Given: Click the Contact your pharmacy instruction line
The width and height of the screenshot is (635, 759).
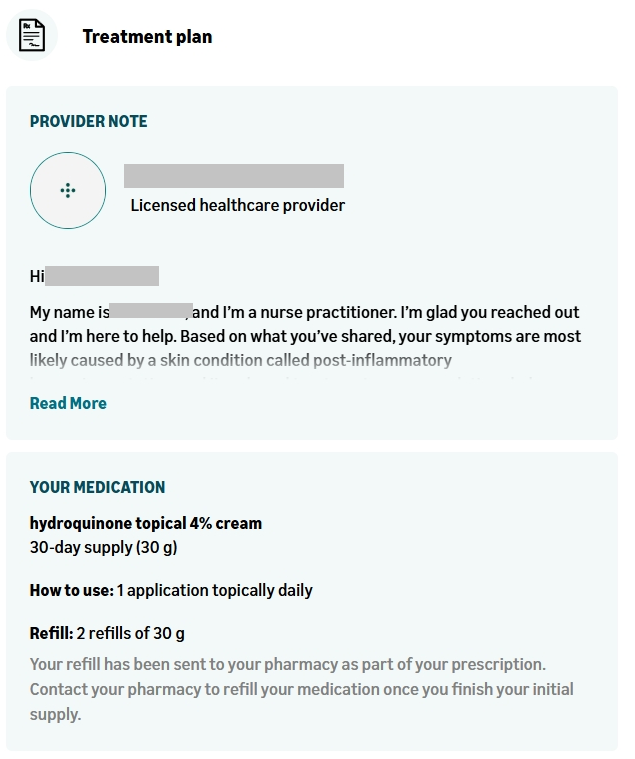Looking at the screenshot, I should click(301, 689).
